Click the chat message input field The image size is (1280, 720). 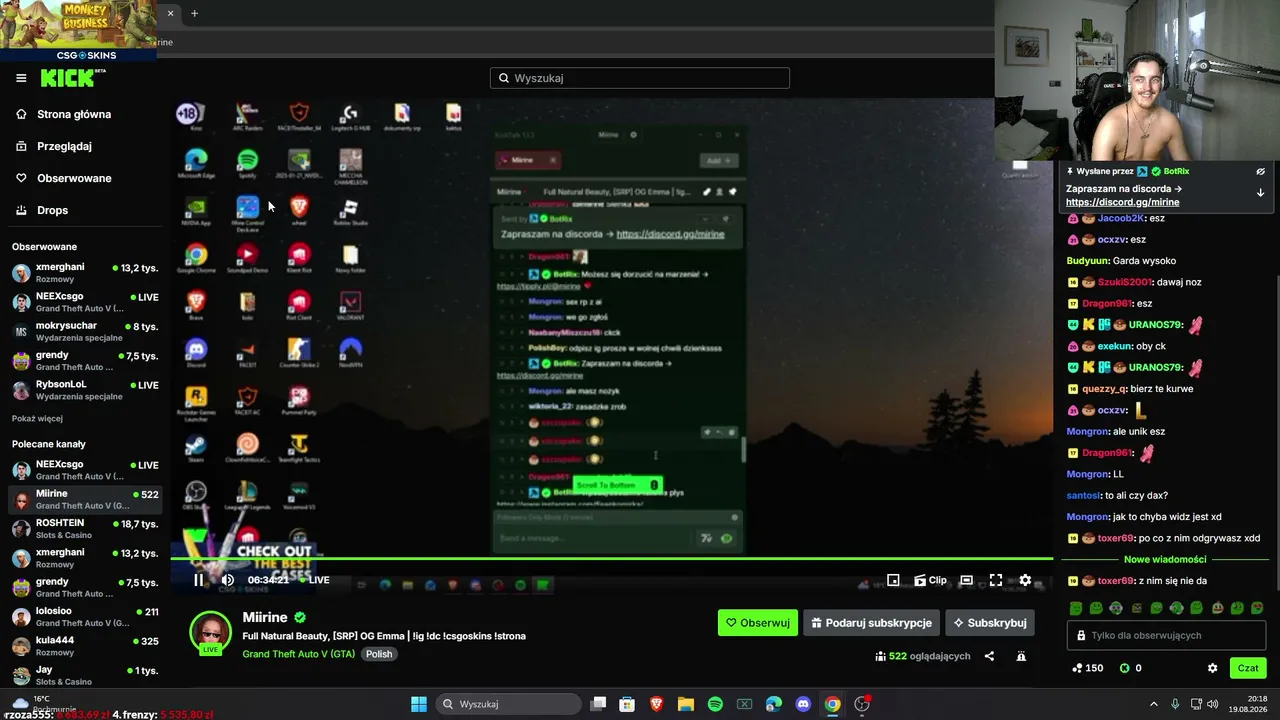click(x=1165, y=636)
